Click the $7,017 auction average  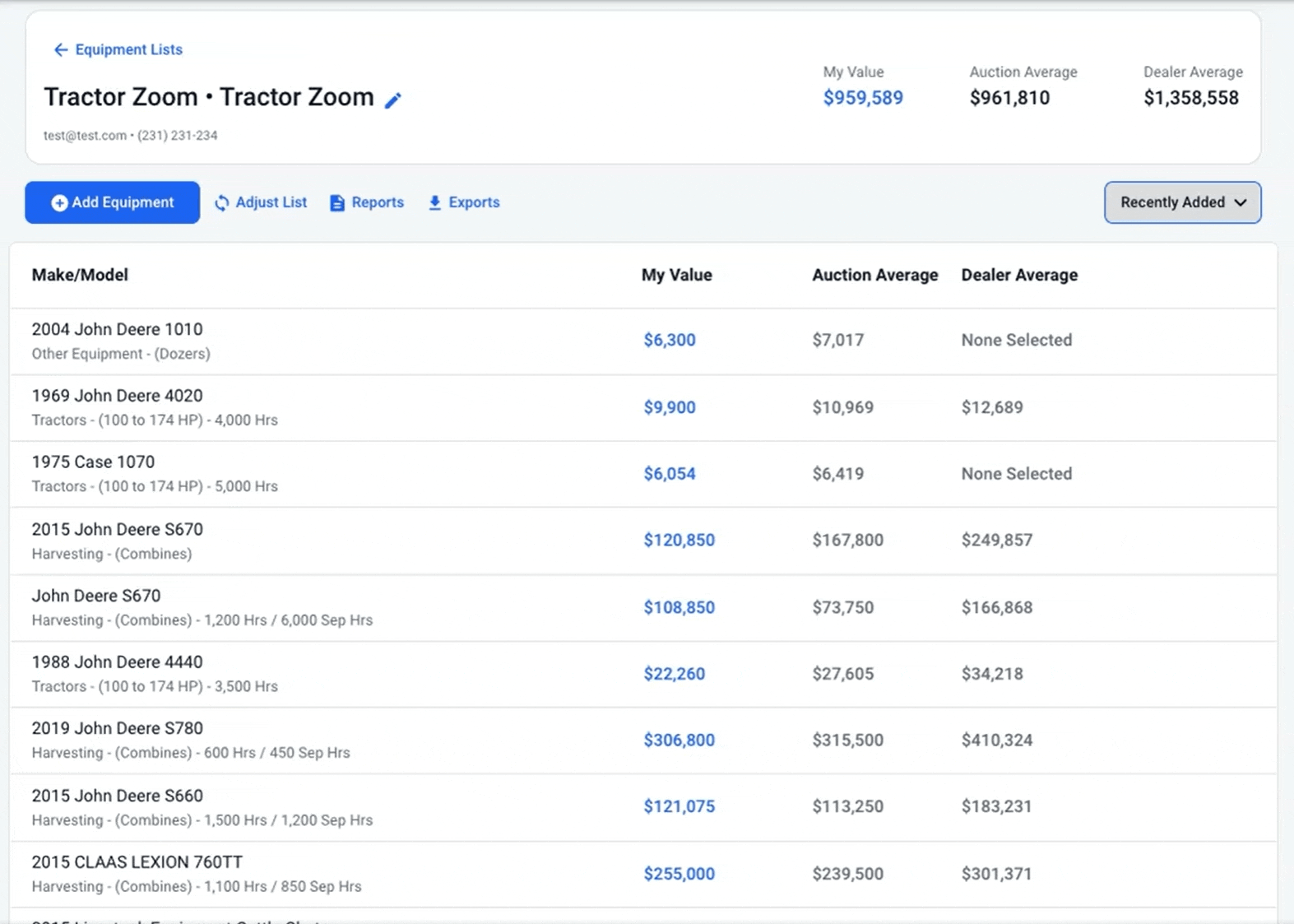coord(838,340)
